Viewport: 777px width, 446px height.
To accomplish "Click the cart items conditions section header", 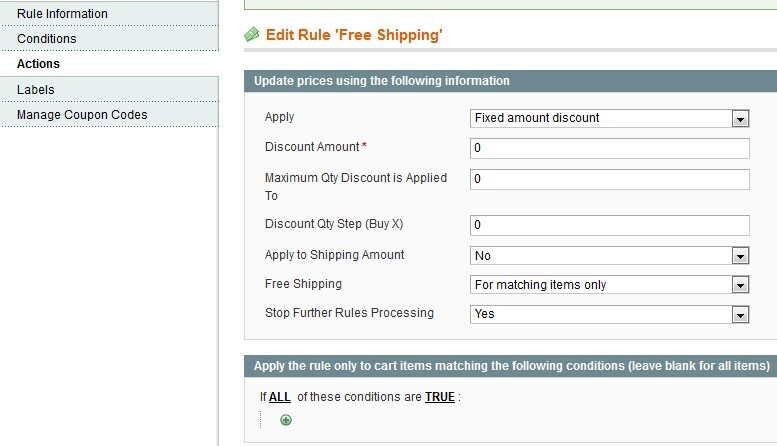I will pyautogui.click(x=511, y=365).
